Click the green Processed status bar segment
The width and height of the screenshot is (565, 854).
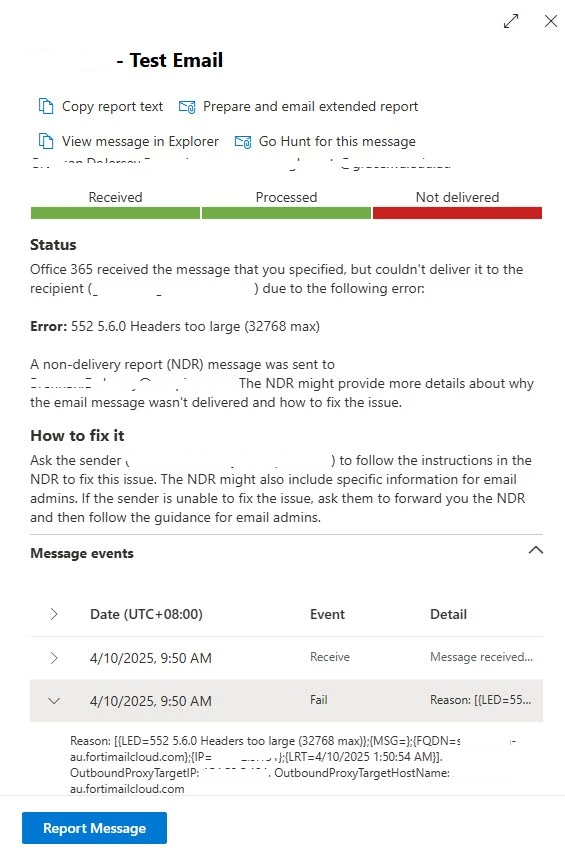click(286, 213)
